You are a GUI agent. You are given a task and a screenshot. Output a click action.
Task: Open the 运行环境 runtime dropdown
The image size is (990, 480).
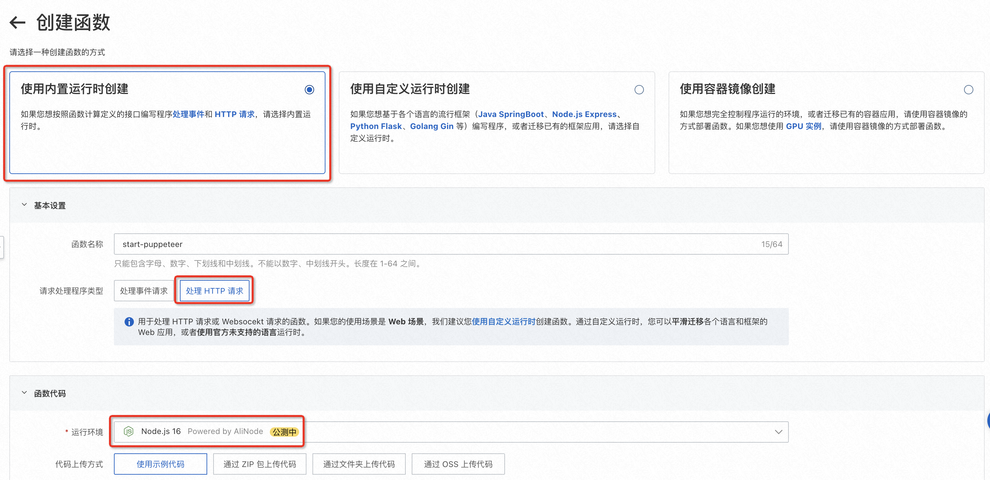pyautogui.click(x=451, y=431)
